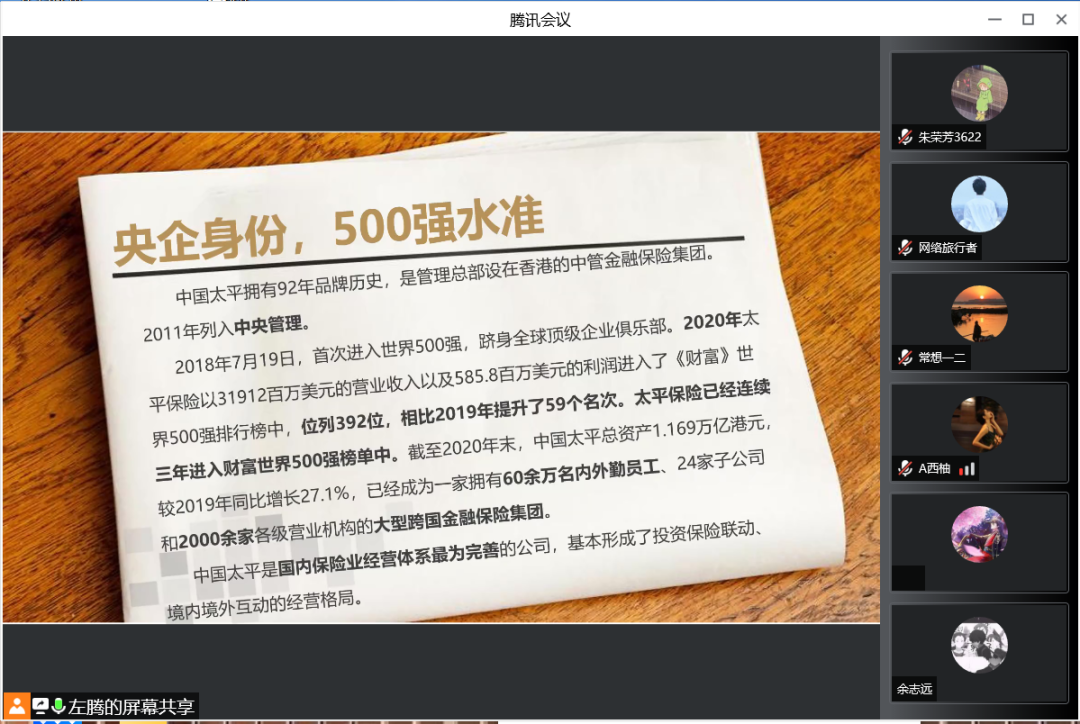Select the sunset avatar of 常想一二

point(979,313)
